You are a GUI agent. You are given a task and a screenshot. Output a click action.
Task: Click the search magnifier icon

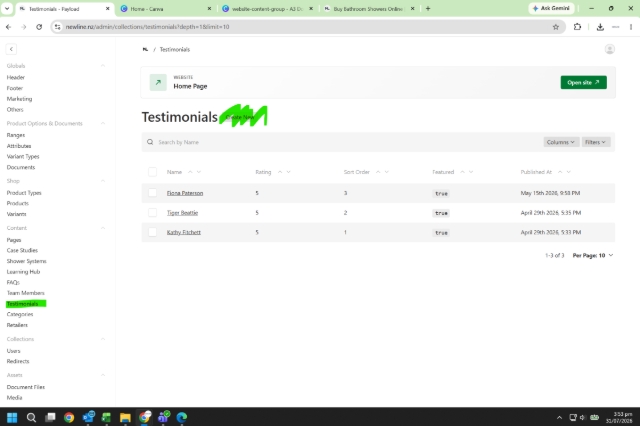pyautogui.click(x=150, y=142)
